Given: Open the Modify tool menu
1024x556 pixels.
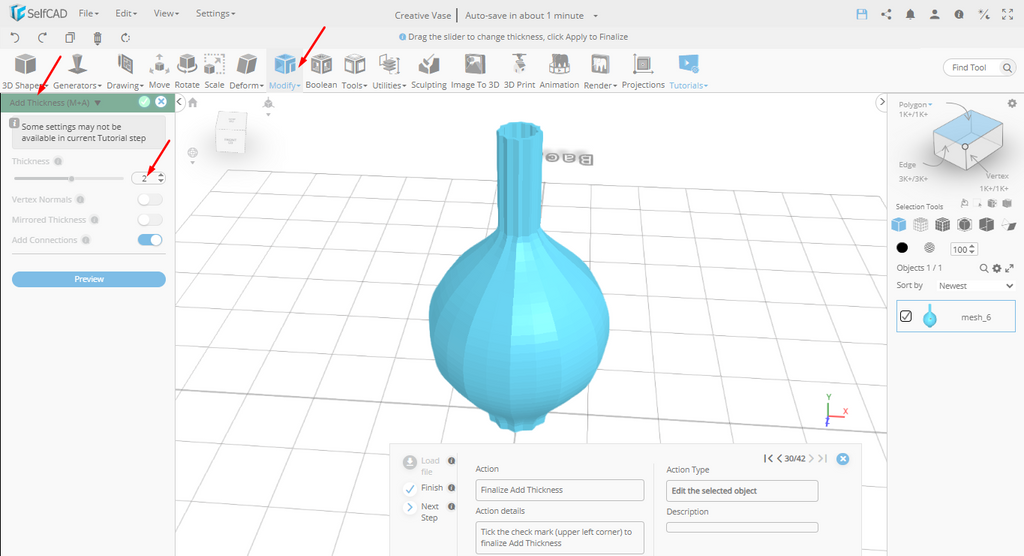Looking at the screenshot, I should (x=285, y=72).
